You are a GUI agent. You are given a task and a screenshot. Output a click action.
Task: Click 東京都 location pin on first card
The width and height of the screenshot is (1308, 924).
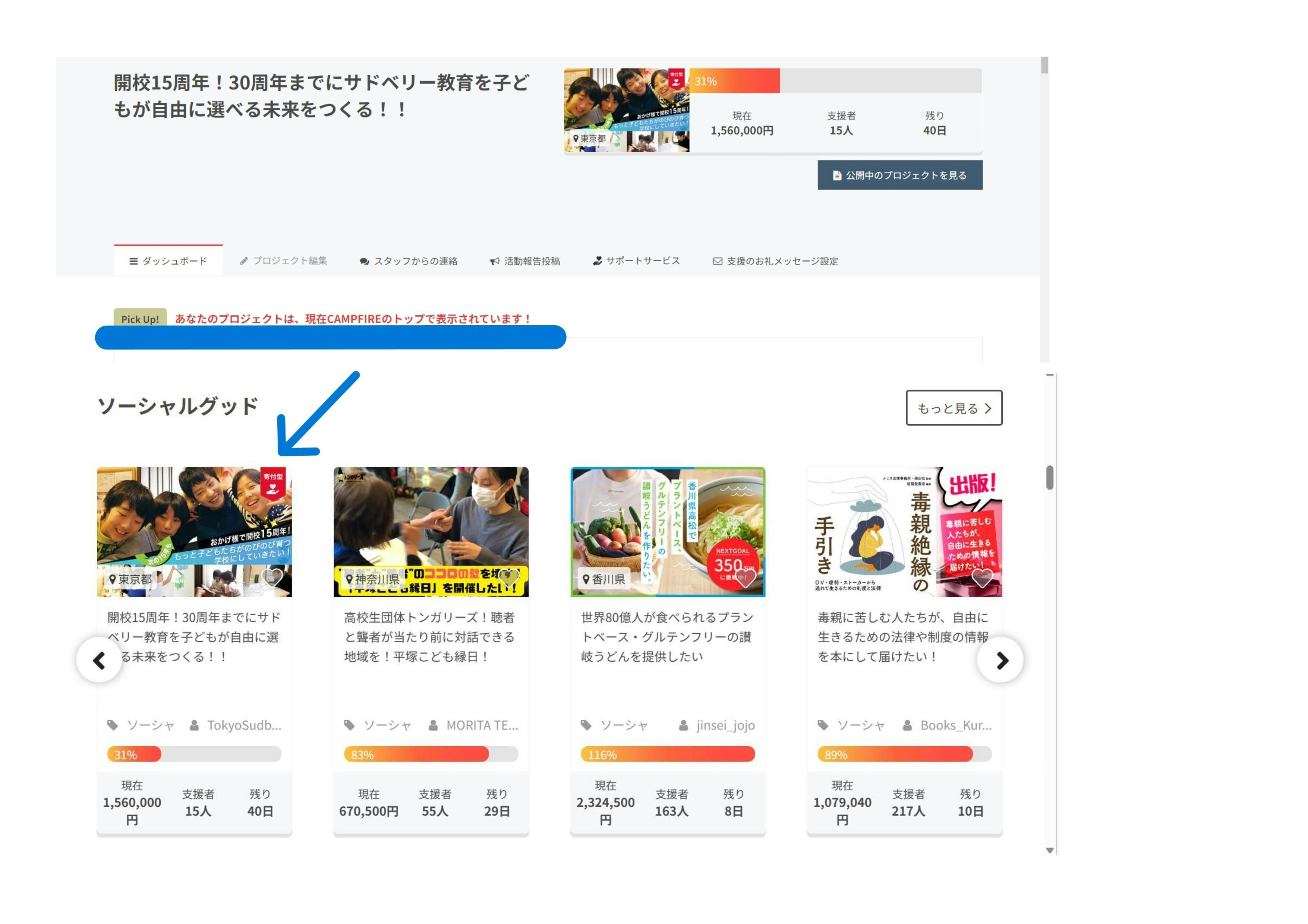point(113,579)
